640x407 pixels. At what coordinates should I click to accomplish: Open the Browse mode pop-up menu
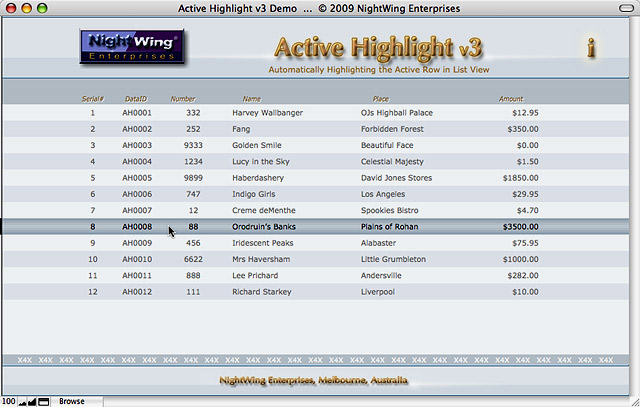(72, 402)
